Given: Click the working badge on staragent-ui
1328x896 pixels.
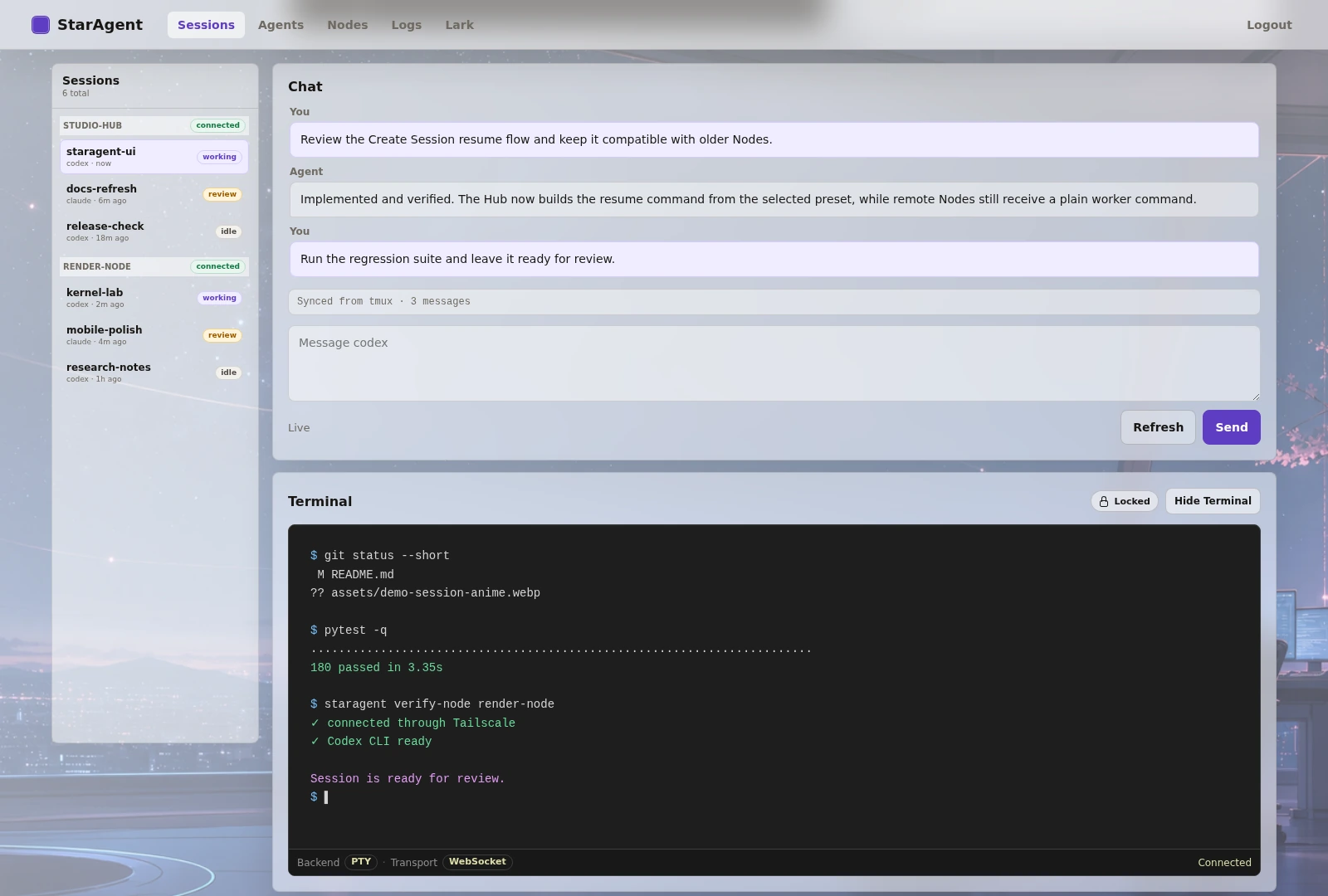Looking at the screenshot, I should click(219, 157).
